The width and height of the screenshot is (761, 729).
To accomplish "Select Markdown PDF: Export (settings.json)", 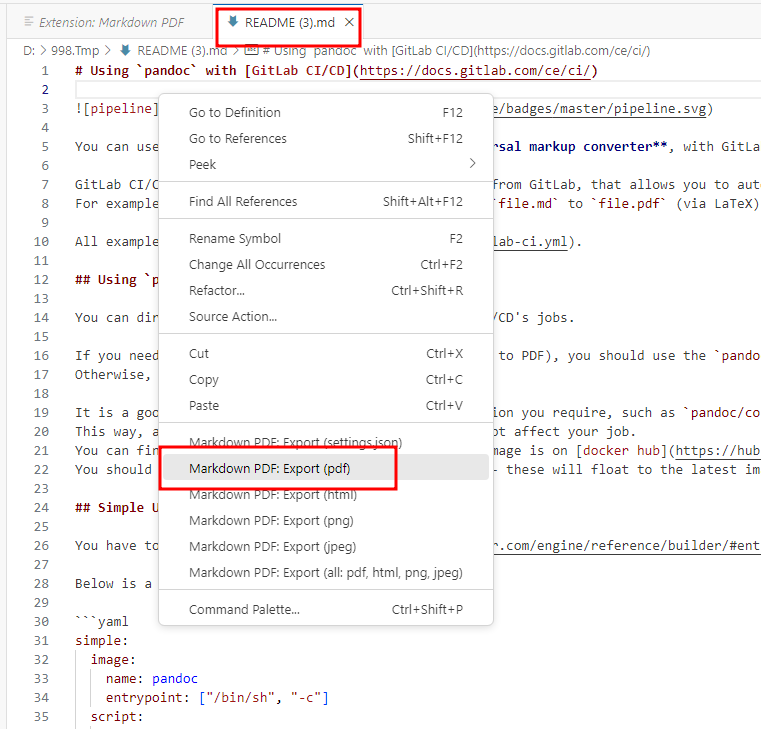I will [x=326, y=443].
